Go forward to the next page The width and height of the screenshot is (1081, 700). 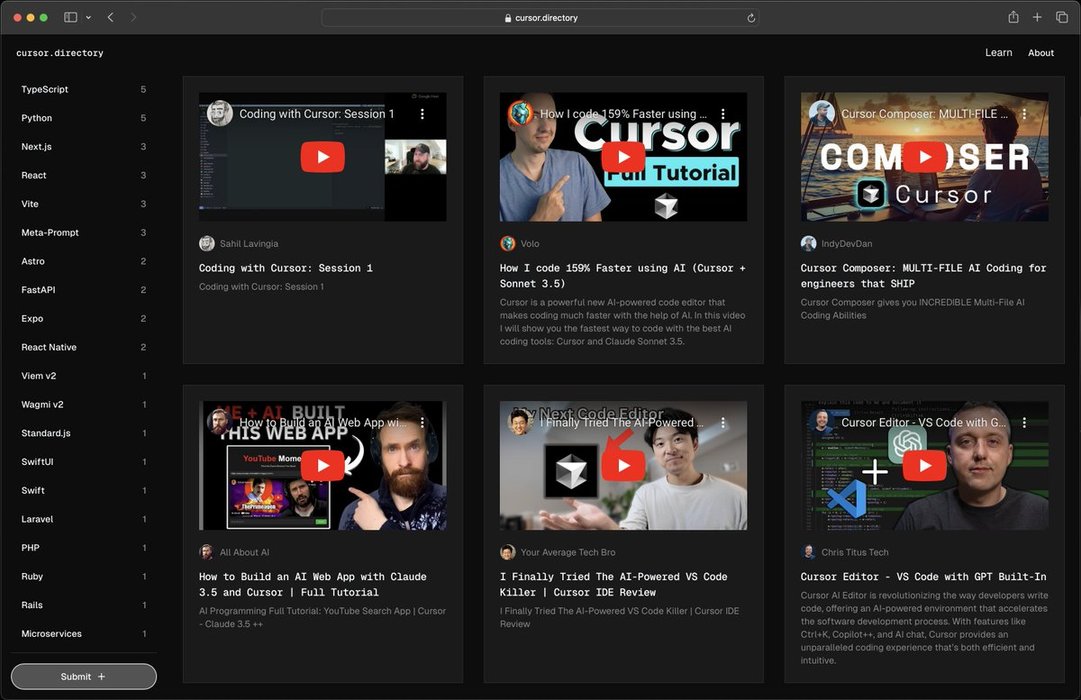(x=133, y=17)
